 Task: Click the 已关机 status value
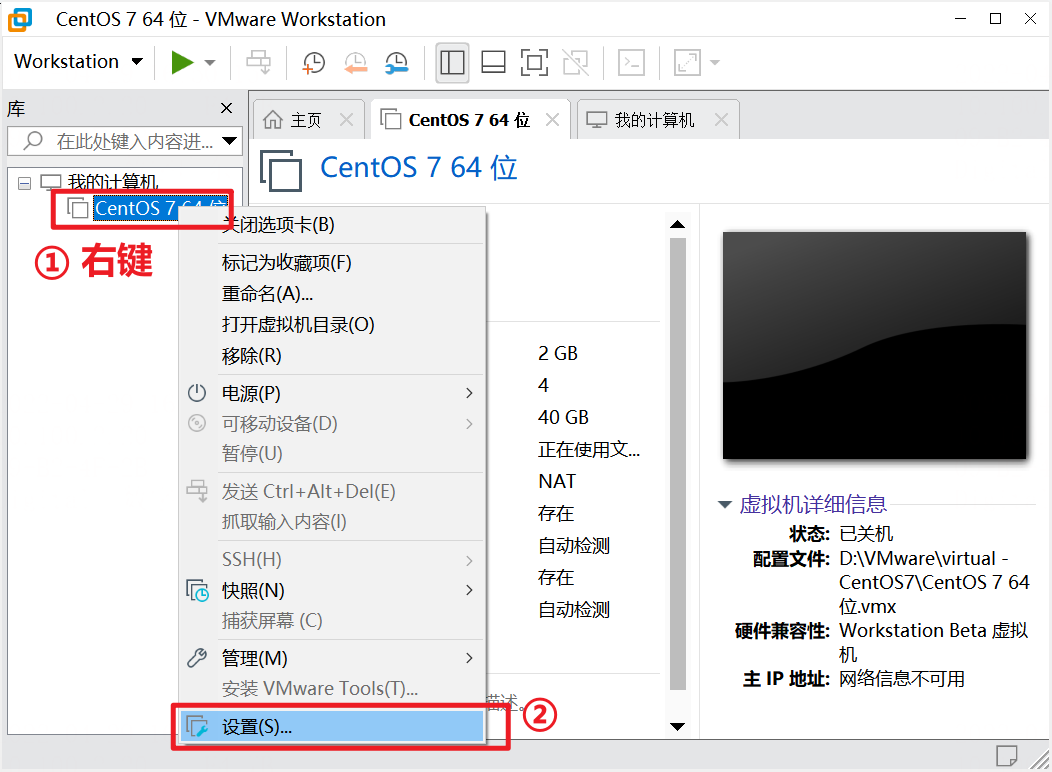pos(866,534)
